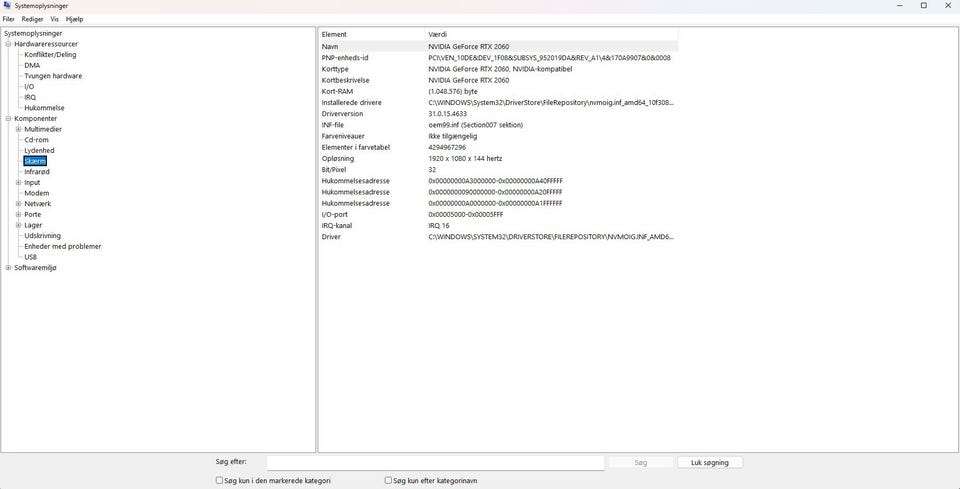Click memory address value ending A40FFFFF
This screenshot has width=960, height=489.
pyautogui.click(x=495, y=181)
